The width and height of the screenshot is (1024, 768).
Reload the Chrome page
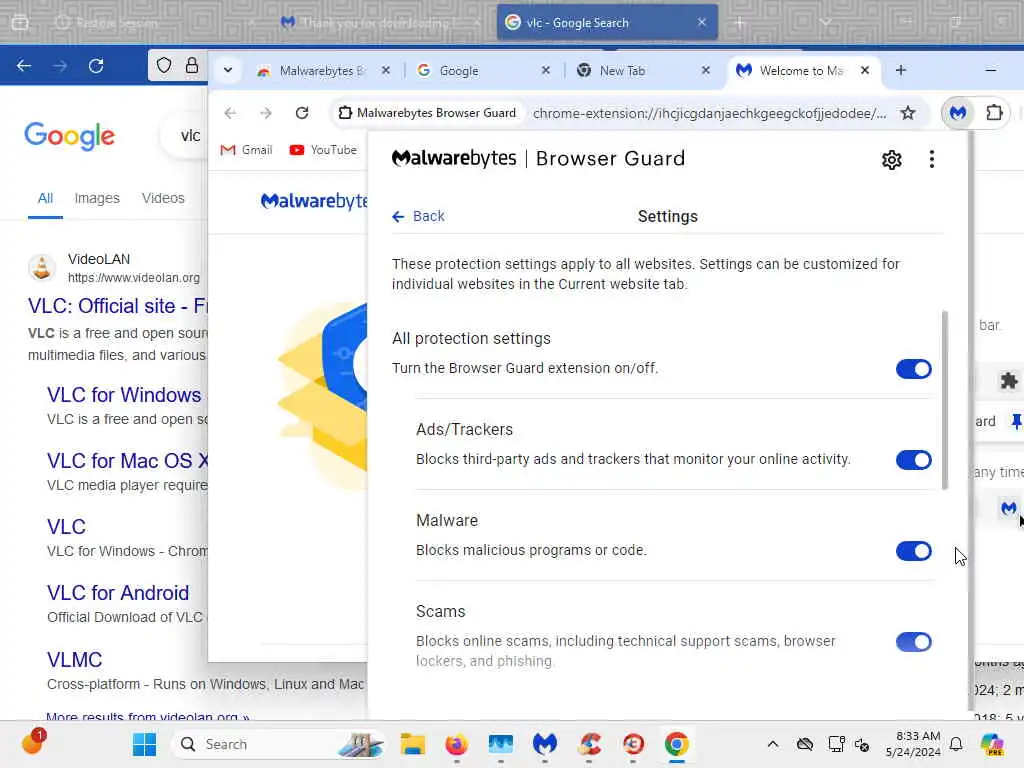click(302, 113)
